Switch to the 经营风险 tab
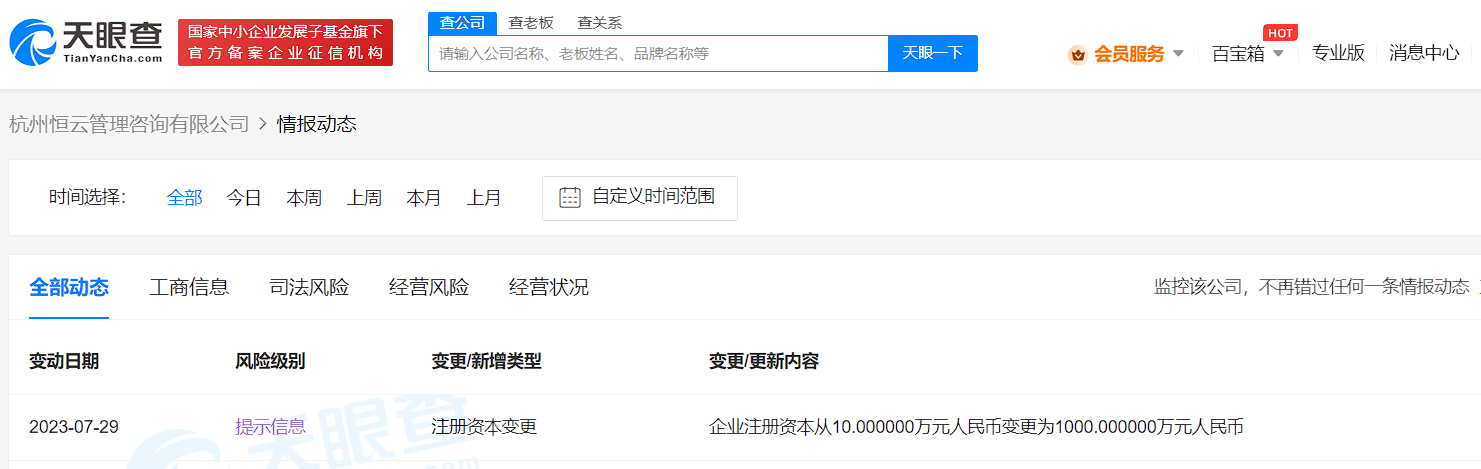 click(x=429, y=288)
